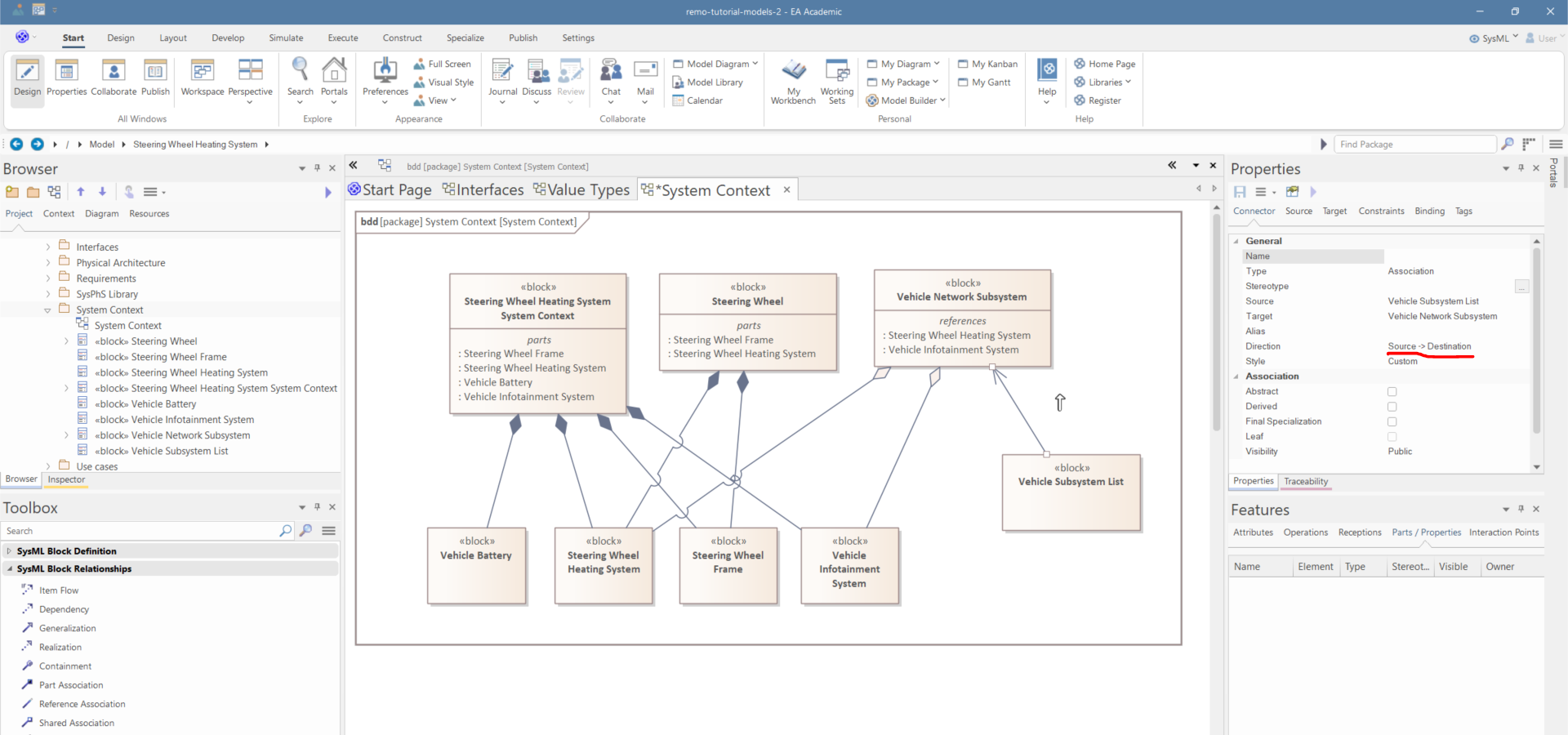The height and width of the screenshot is (735, 1568).
Task: Pick the Part Association toolbox item
Action: coord(71,685)
